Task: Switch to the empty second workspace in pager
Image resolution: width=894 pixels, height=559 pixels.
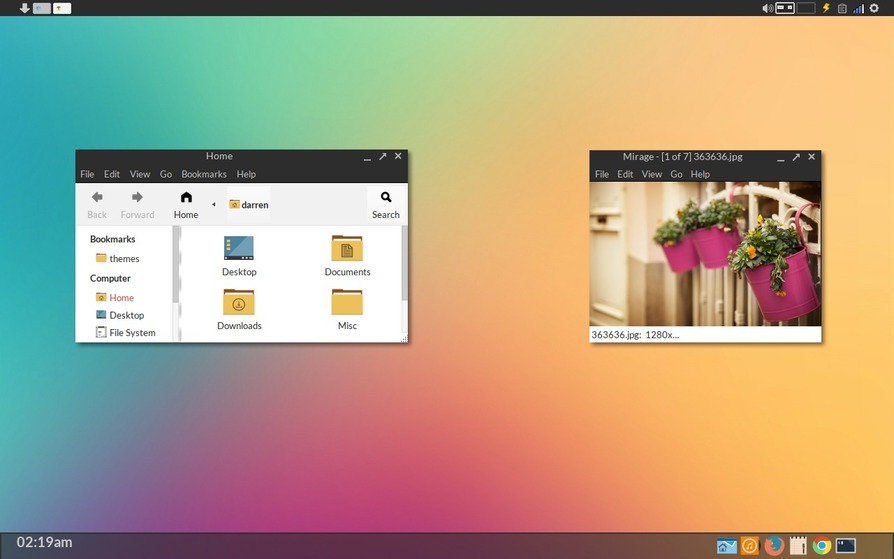Action: click(806, 8)
